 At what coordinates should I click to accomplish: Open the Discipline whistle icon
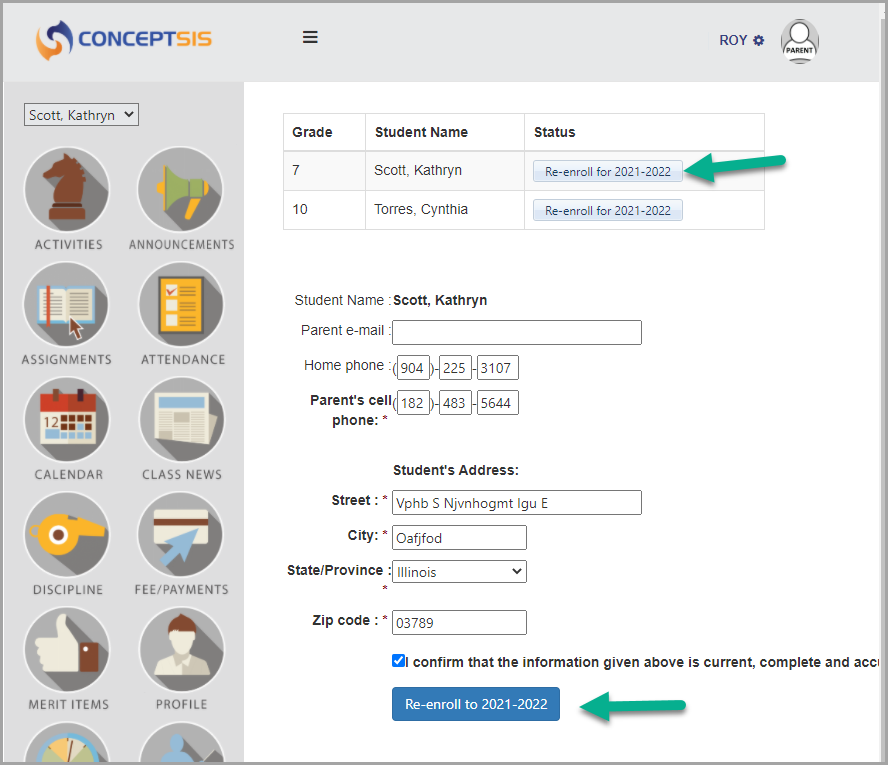click(67, 535)
